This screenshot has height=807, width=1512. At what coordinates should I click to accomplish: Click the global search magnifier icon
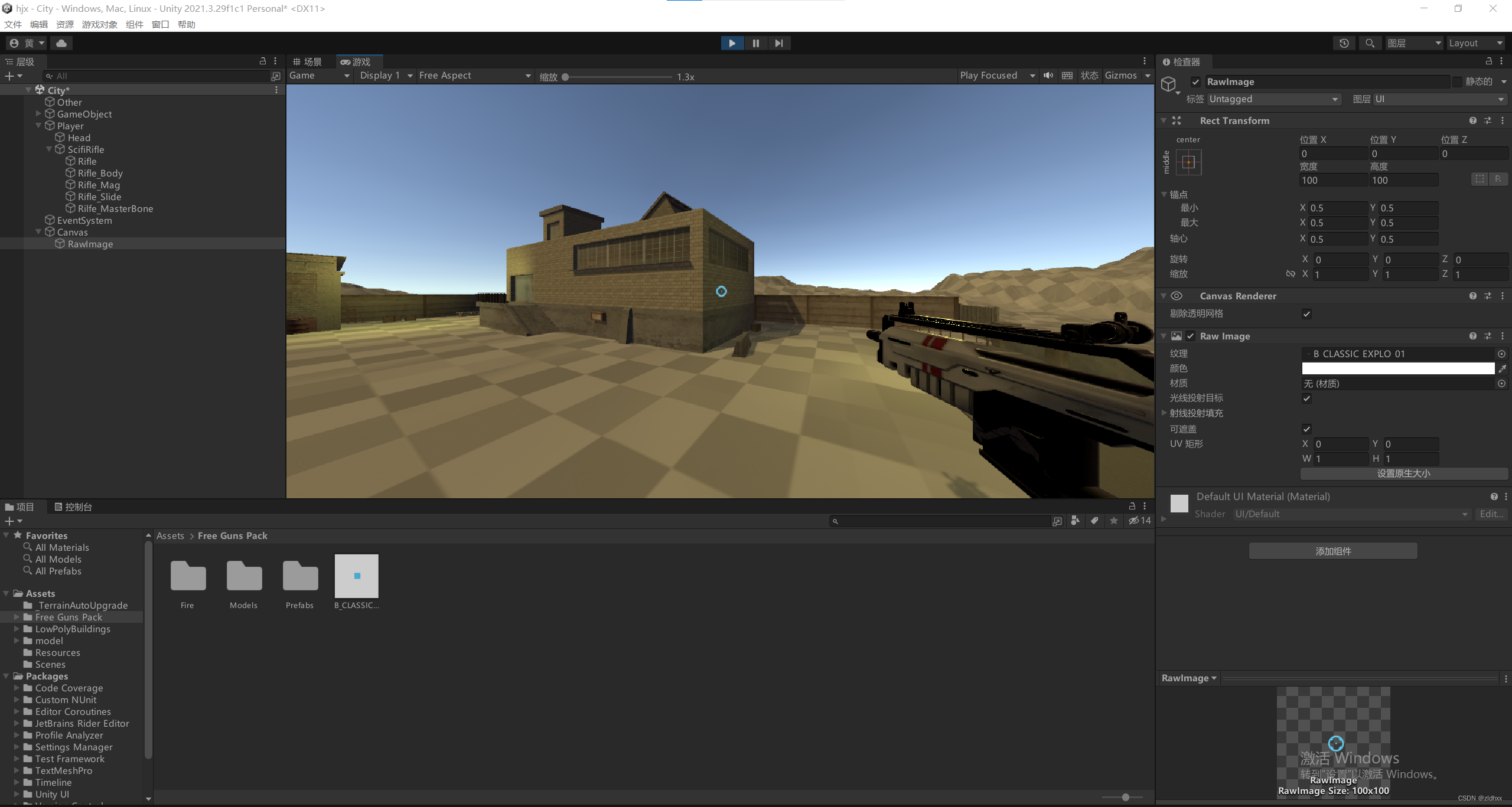click(1370, 43)
